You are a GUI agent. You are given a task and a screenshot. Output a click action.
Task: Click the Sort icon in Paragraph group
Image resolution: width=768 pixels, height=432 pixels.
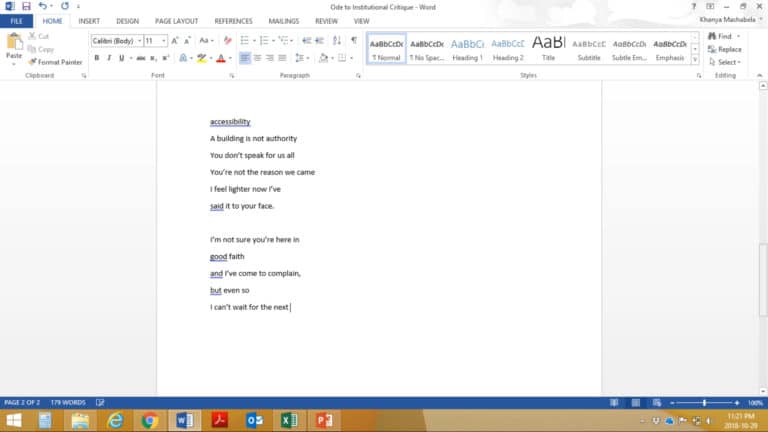coord(337,41)
